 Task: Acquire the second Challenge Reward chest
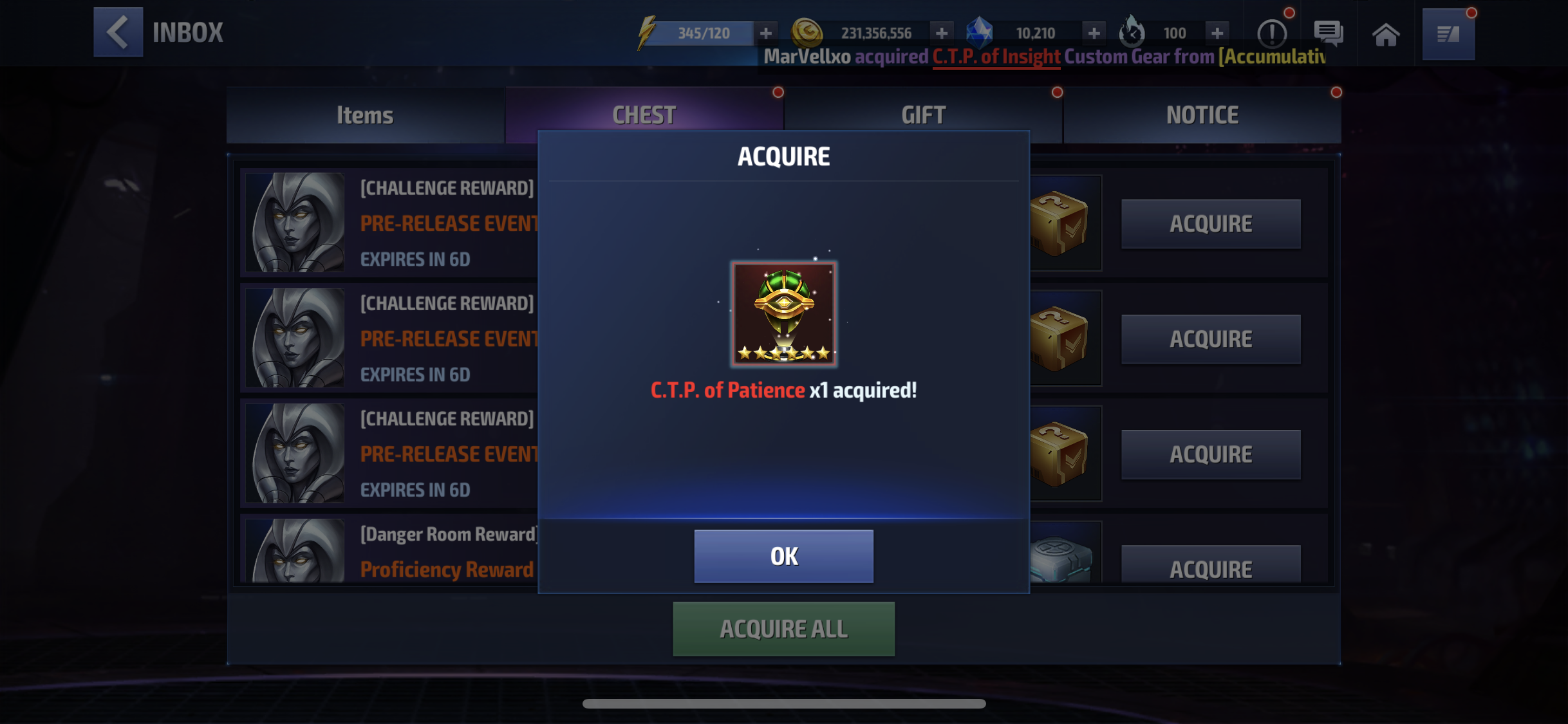1211,339
